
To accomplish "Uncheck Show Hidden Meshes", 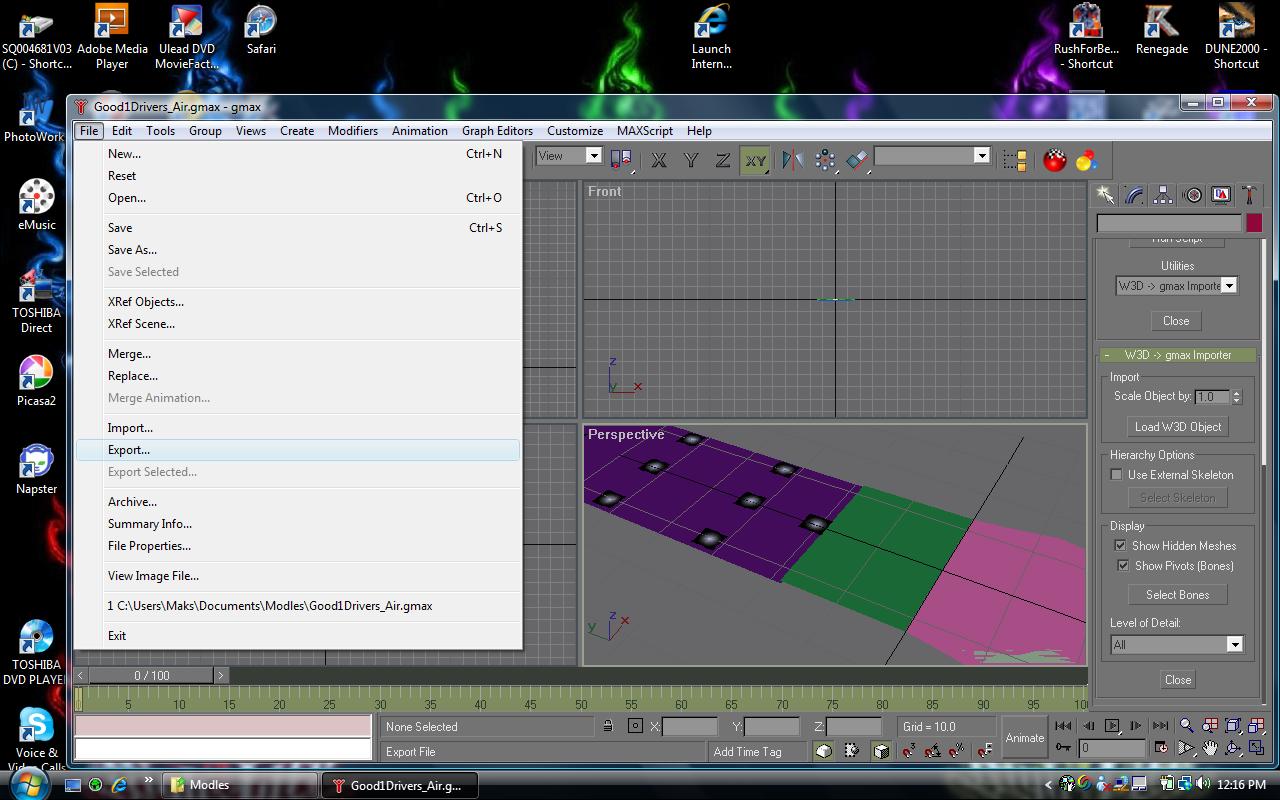I will pos(1120,546).
